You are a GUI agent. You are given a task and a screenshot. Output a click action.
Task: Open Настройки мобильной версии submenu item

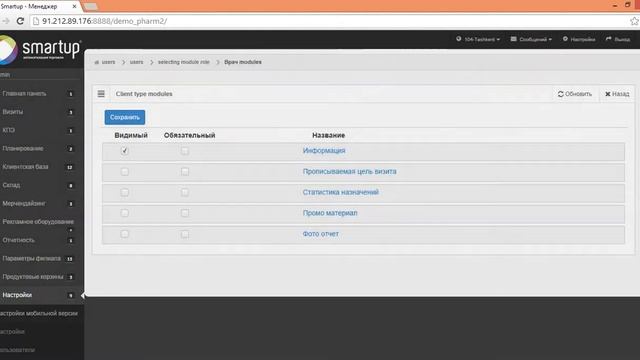39,313
